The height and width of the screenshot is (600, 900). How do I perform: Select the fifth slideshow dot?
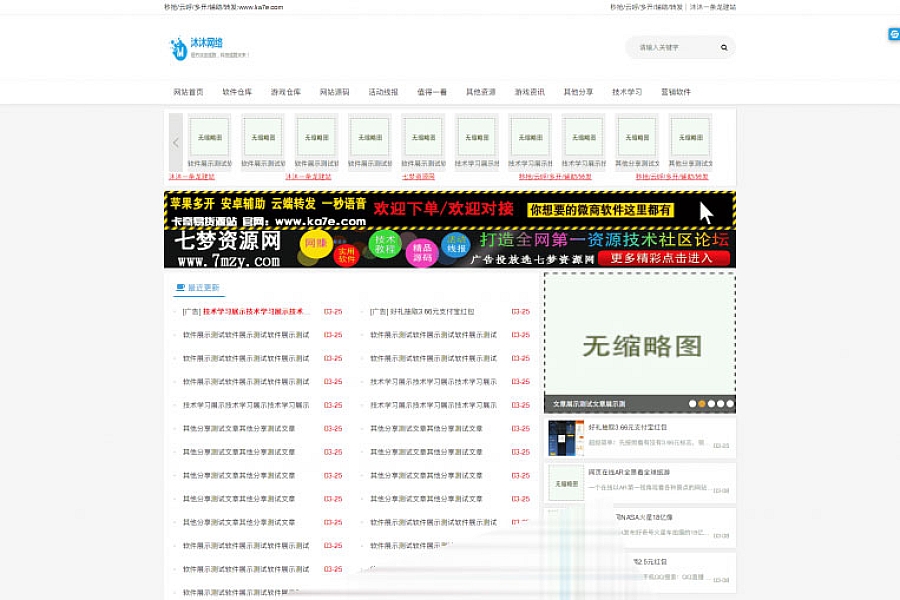[730, 404]
